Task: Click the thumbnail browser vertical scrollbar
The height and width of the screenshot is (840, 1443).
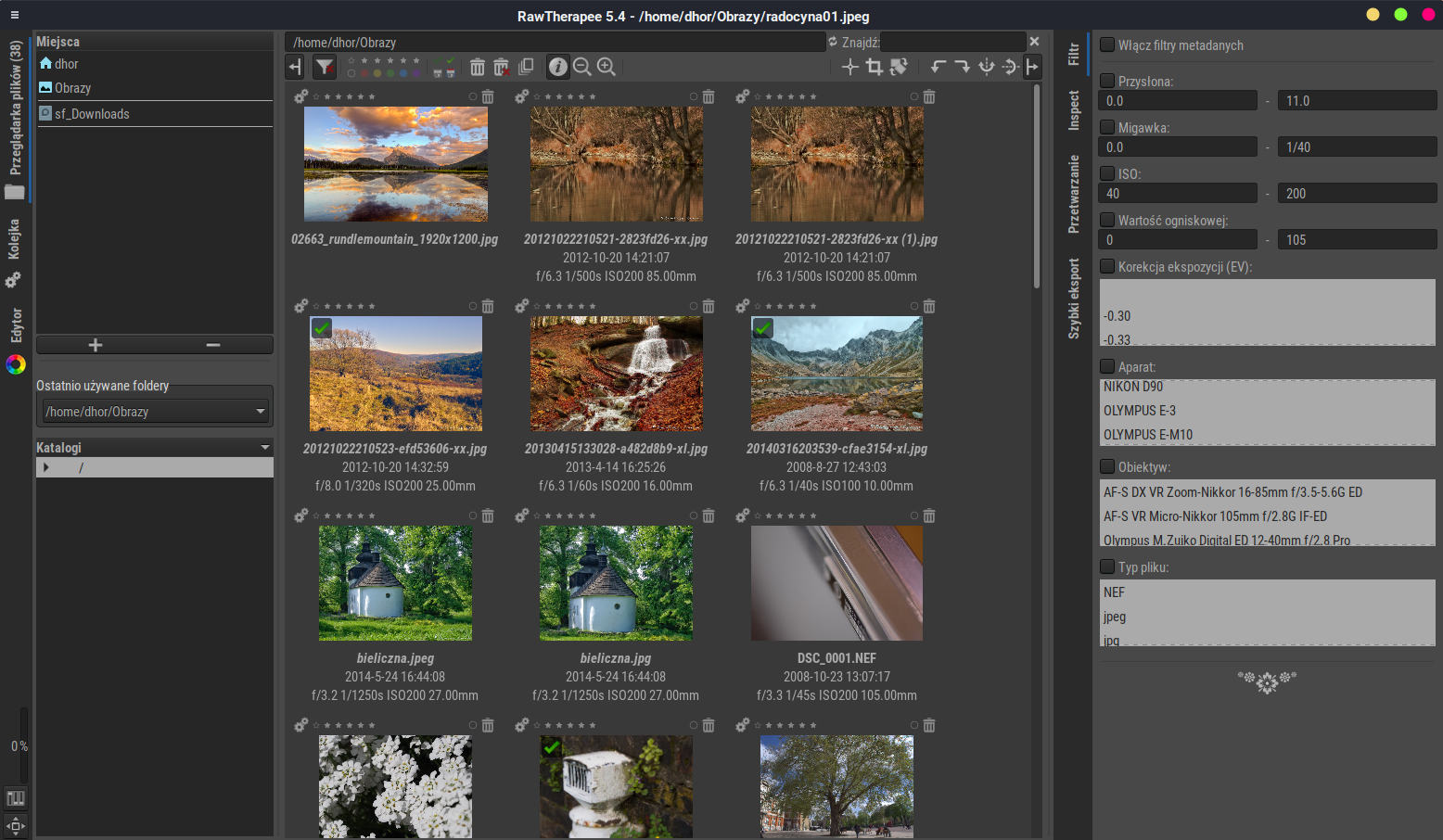Action: pyautogui.click(x=1037, y=185)
